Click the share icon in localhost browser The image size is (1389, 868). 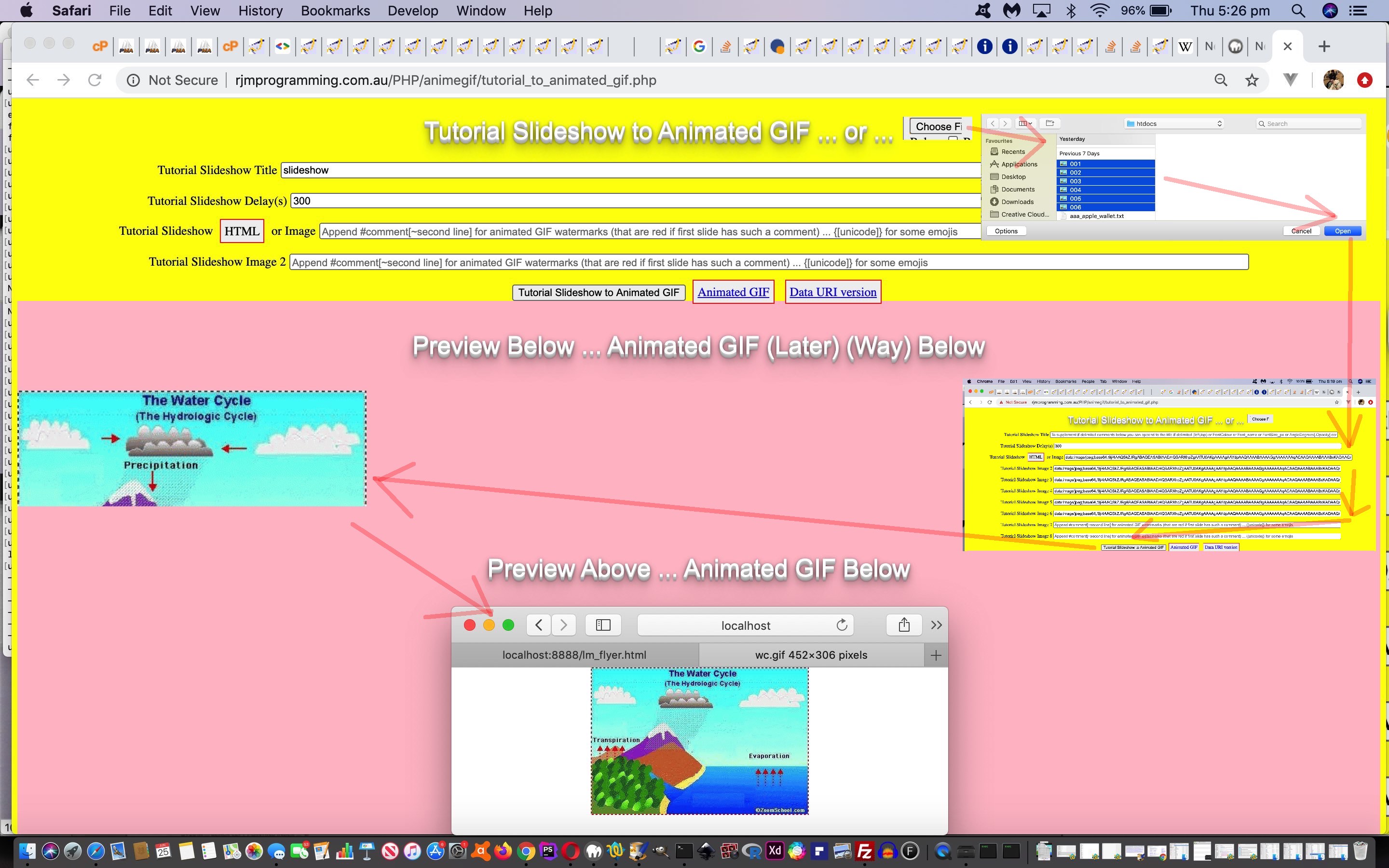(x=903, y=624)
